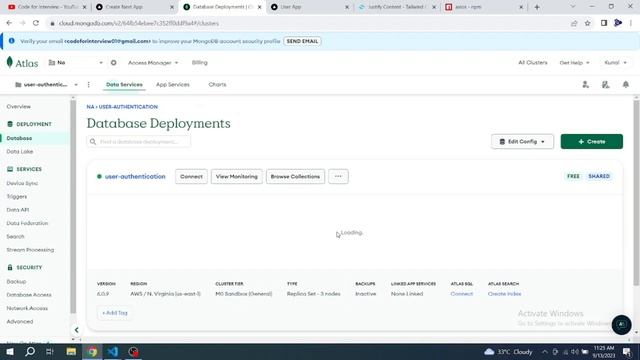
Task: Open Task View in taskbar
Action: point(50,351)
